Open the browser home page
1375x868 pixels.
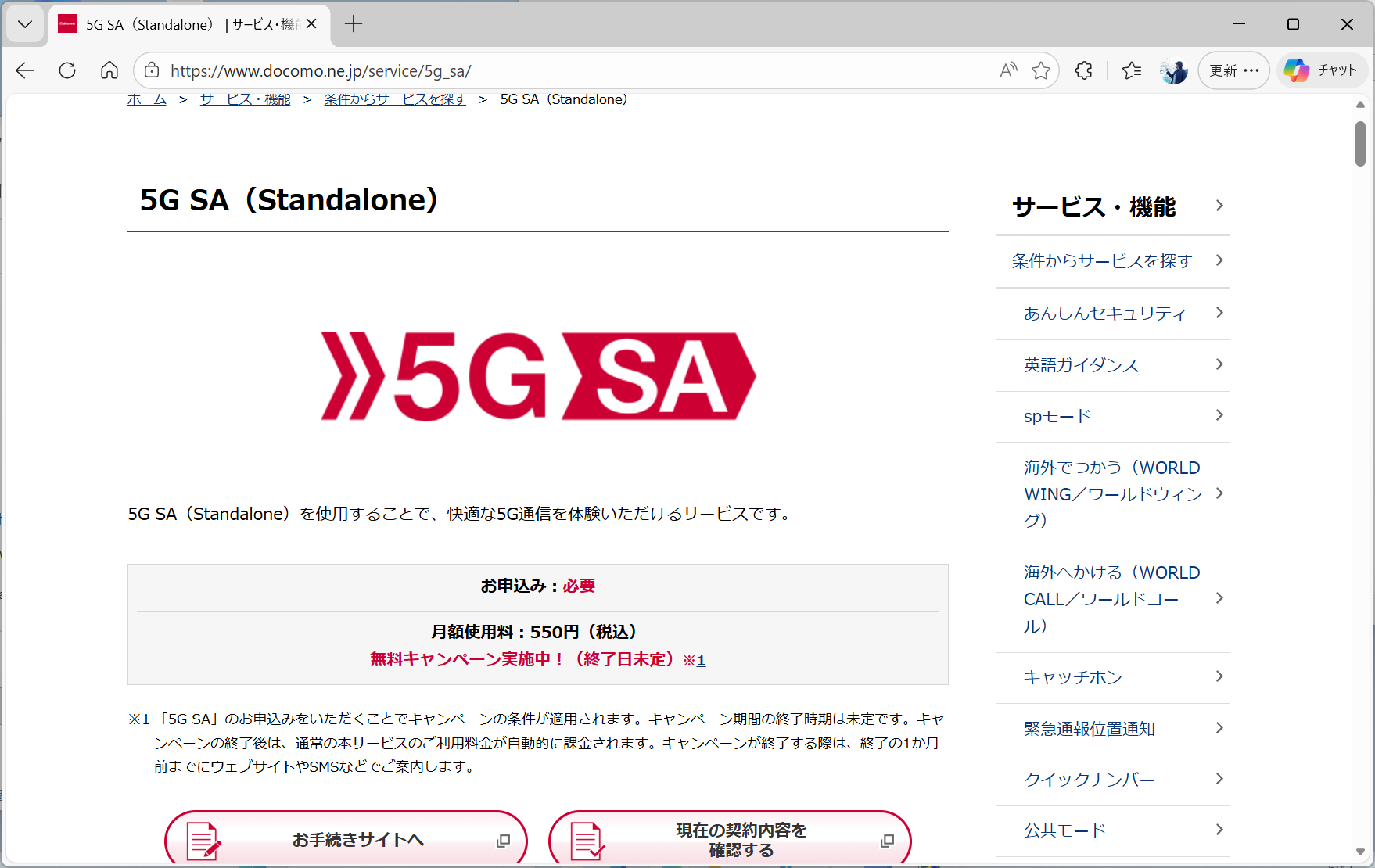click(x=109, y=70)
